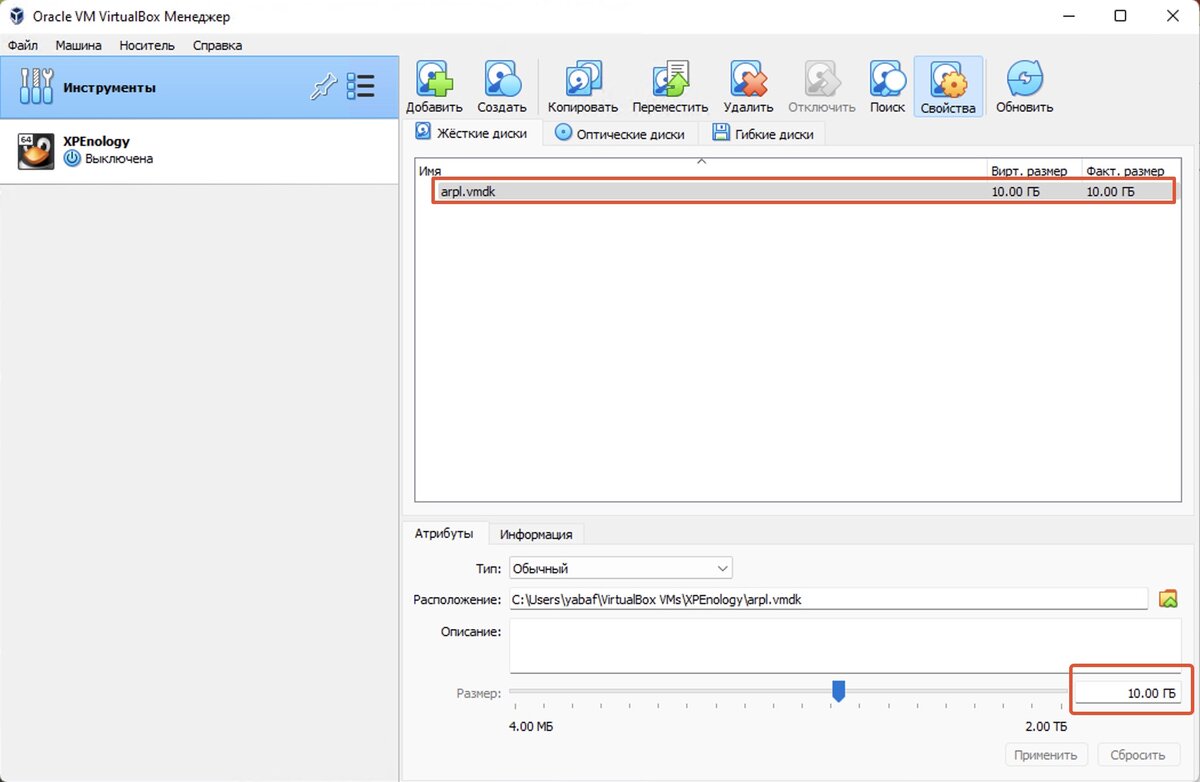The width and height of the screenshot is (1200, 782).
Task: Click the Вирт. размер column header
Action: (1029, 171)
